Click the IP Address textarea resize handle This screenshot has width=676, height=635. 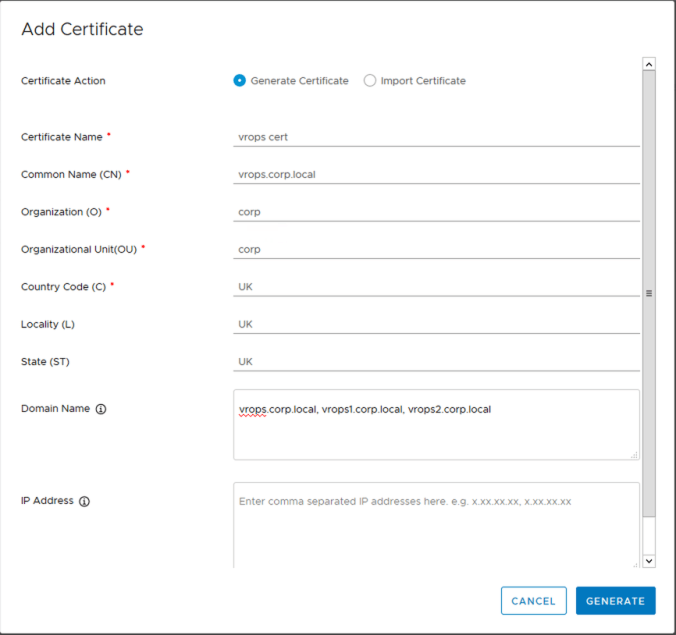tap(635, 563)
